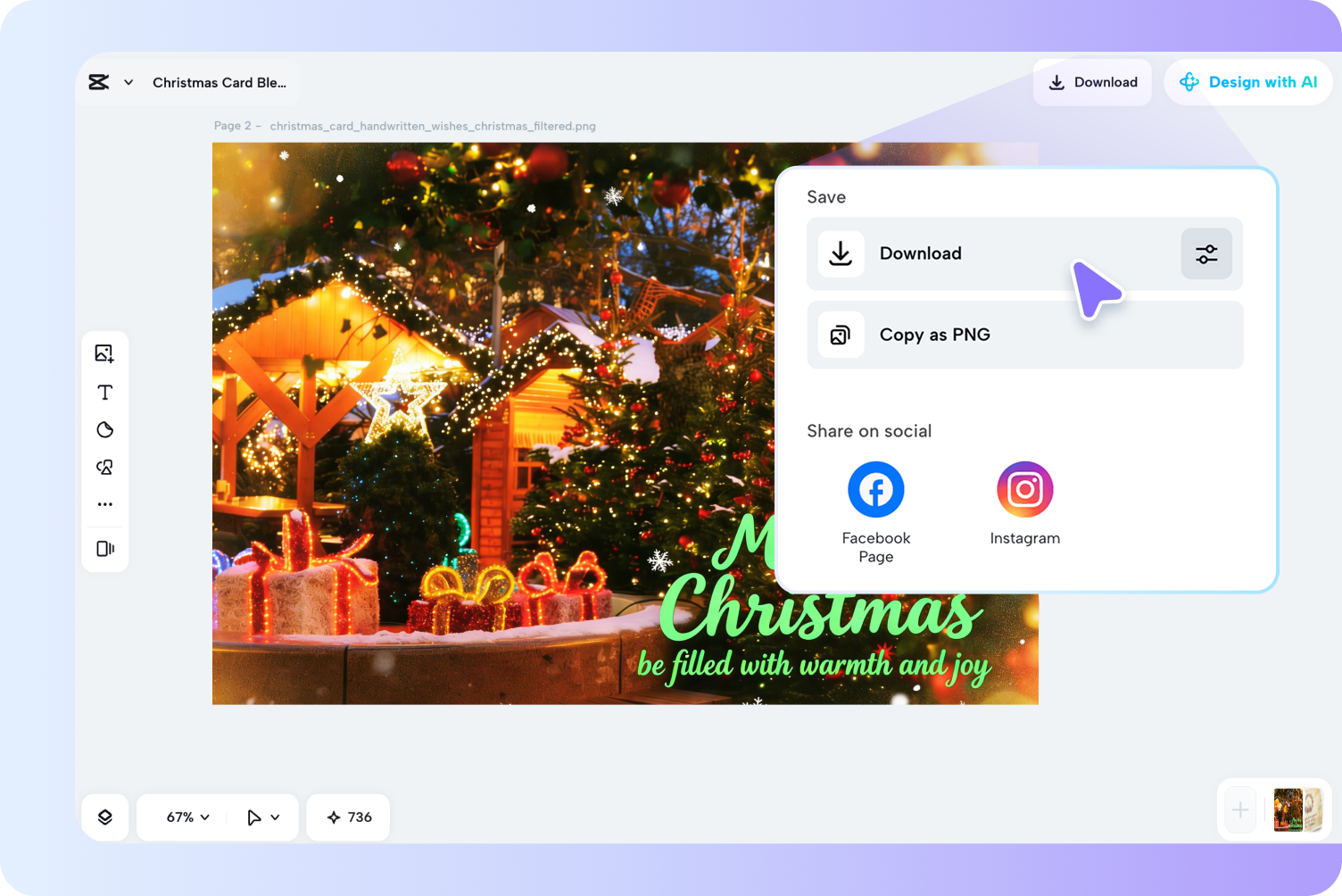The height and width of the screenshot is (896, 1342).
Task: Open download settings sliders icon
Action: (1206, 254)
